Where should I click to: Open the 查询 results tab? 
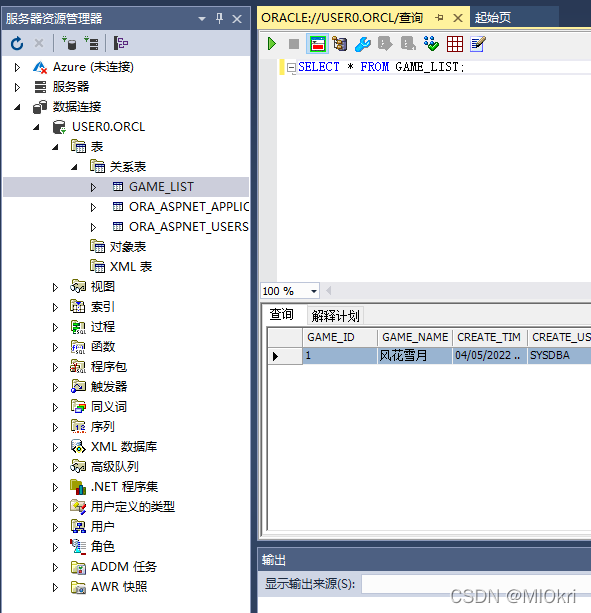point(281,314)
